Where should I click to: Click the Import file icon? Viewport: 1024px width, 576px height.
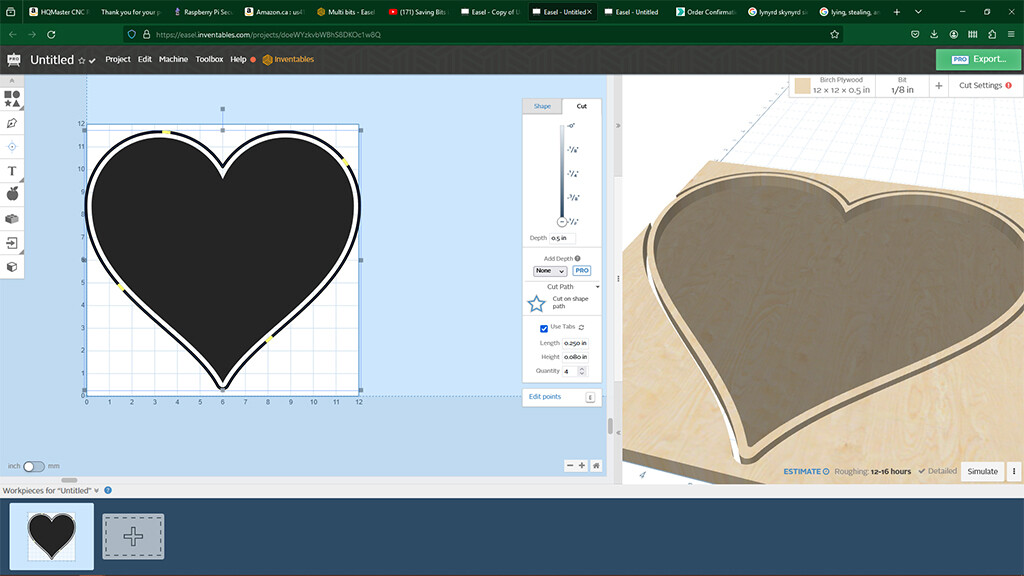tap(12, 243)
